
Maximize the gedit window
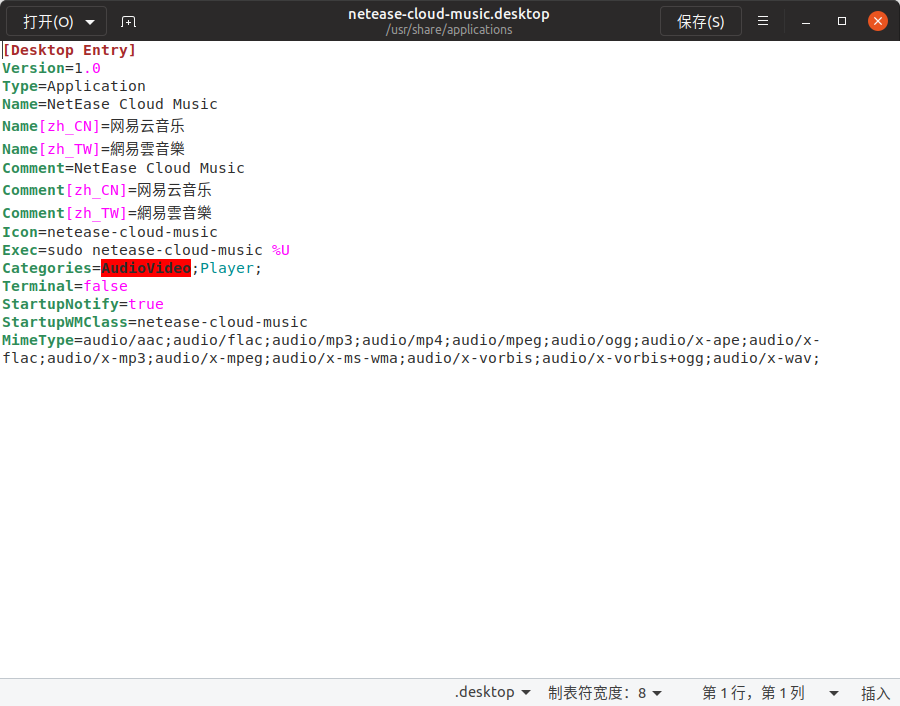pos(842,21)
